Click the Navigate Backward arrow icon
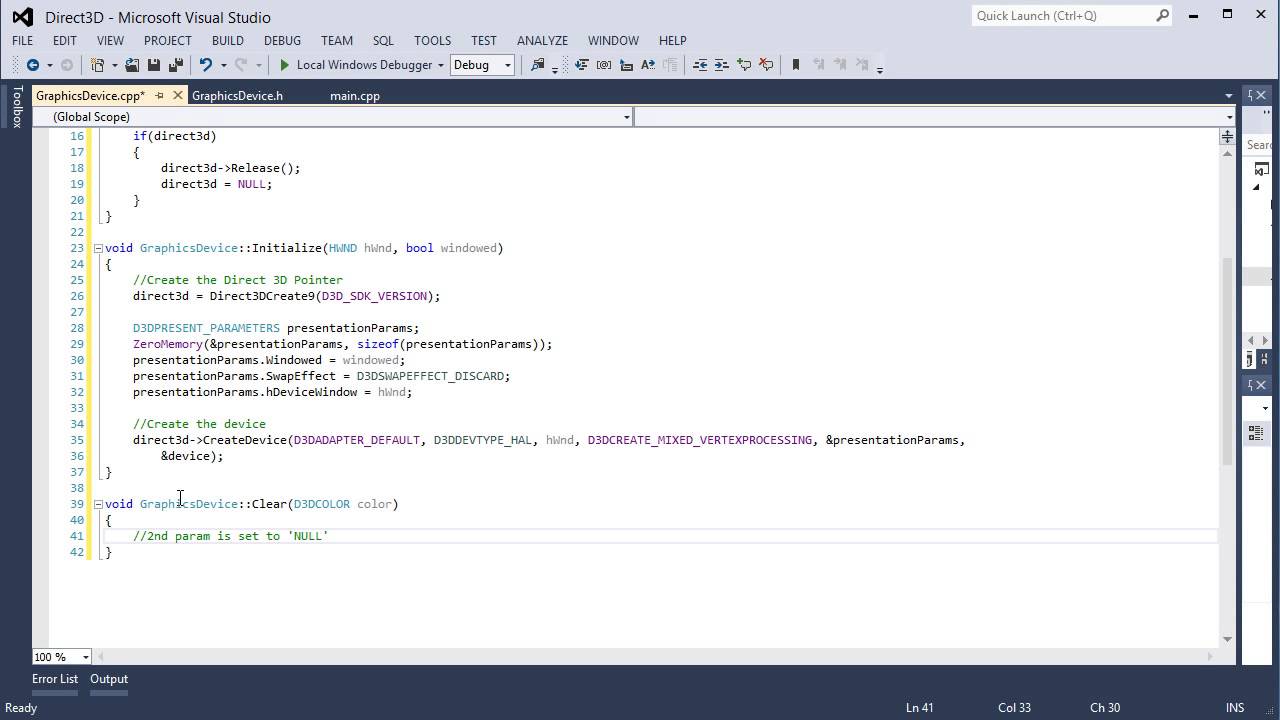 [32, 65]
